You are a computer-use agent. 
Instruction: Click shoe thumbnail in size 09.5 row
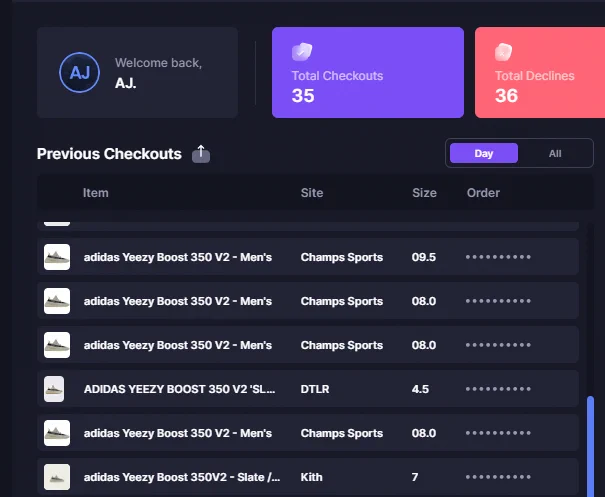57,257
